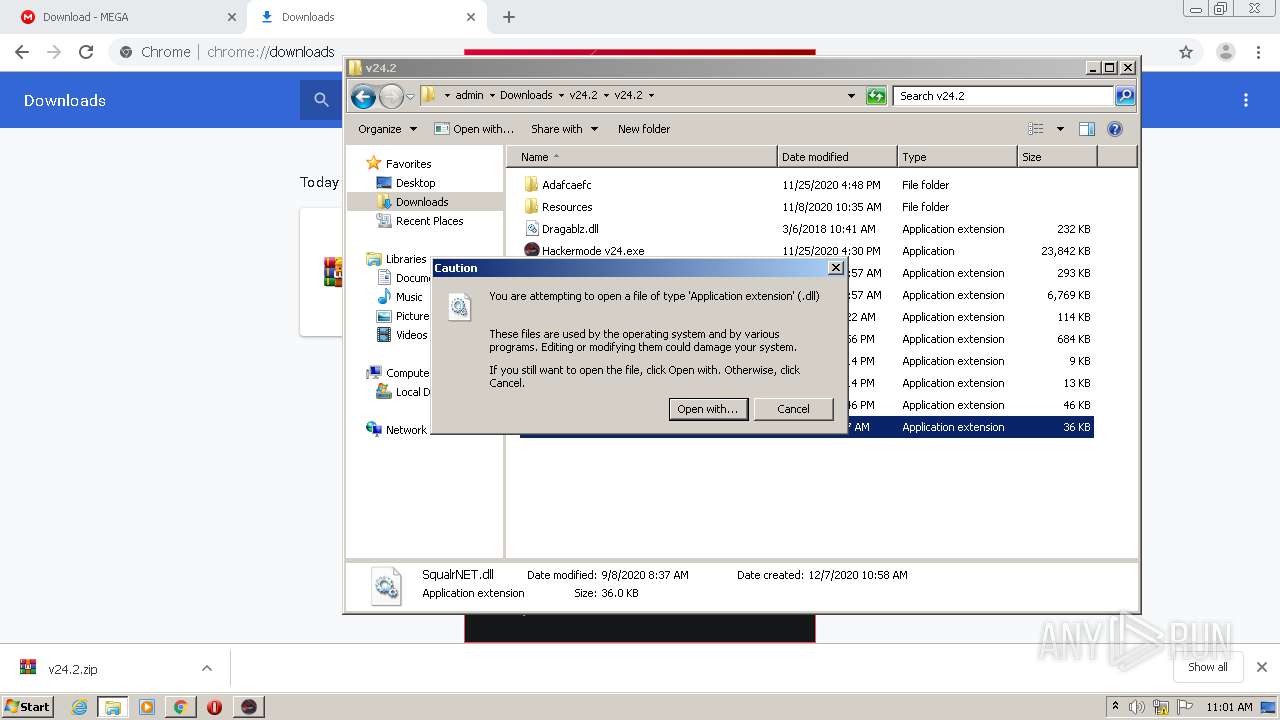Open a new Chrome tab
Screen dimensions: 1280x720
[x=509, y=17]
